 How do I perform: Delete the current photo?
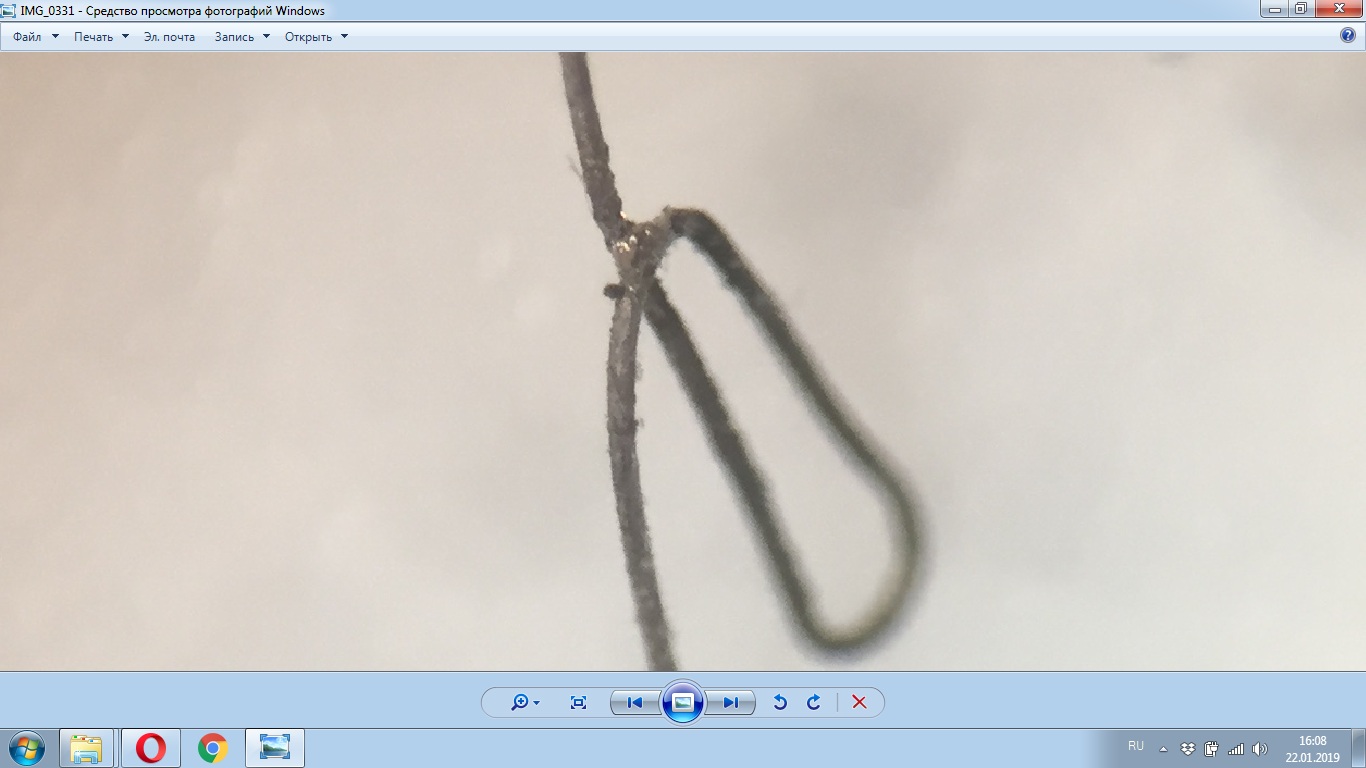coord(859,702)
